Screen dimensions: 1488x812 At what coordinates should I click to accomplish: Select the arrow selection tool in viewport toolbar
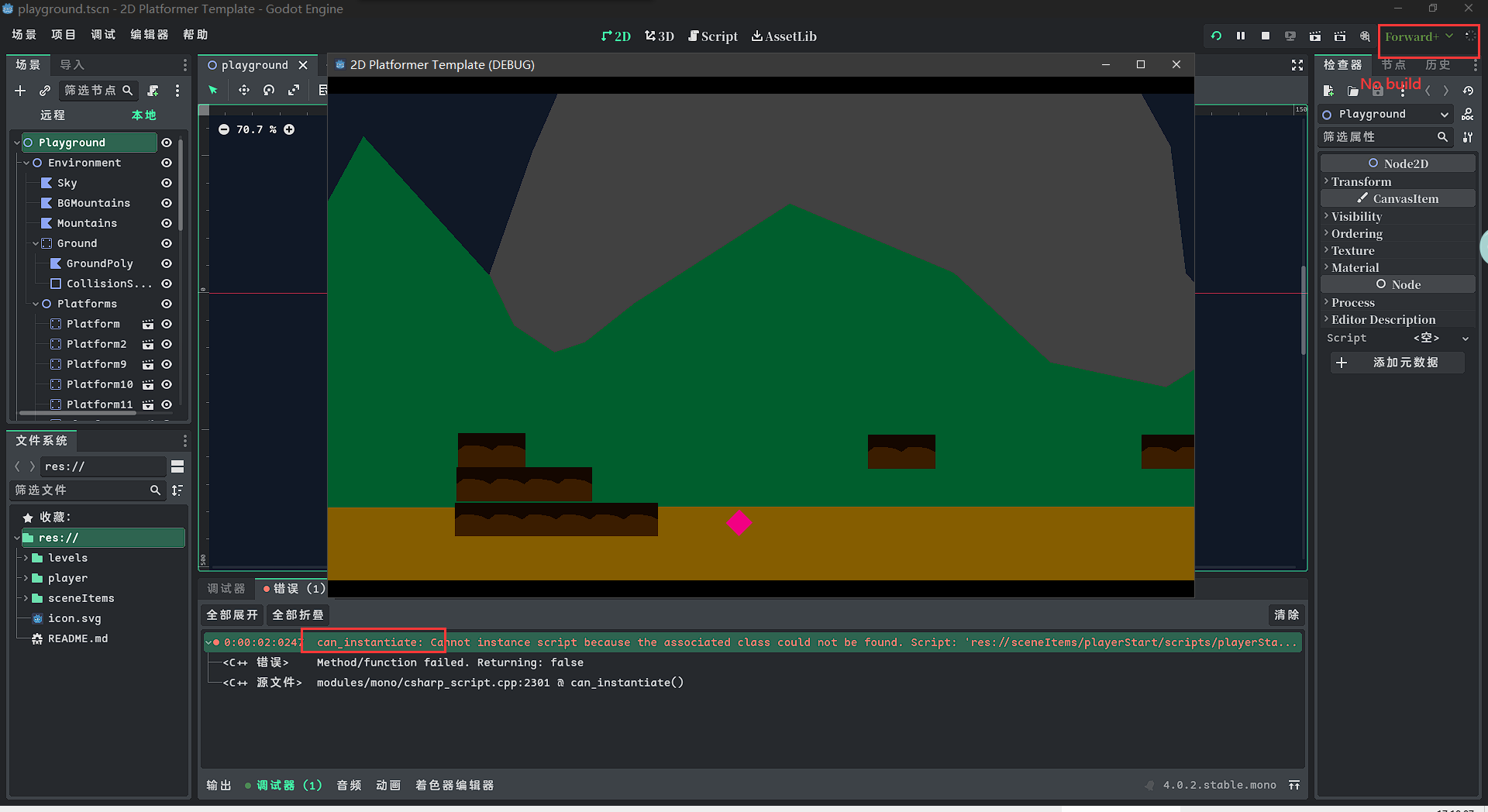tap(213, 90)
